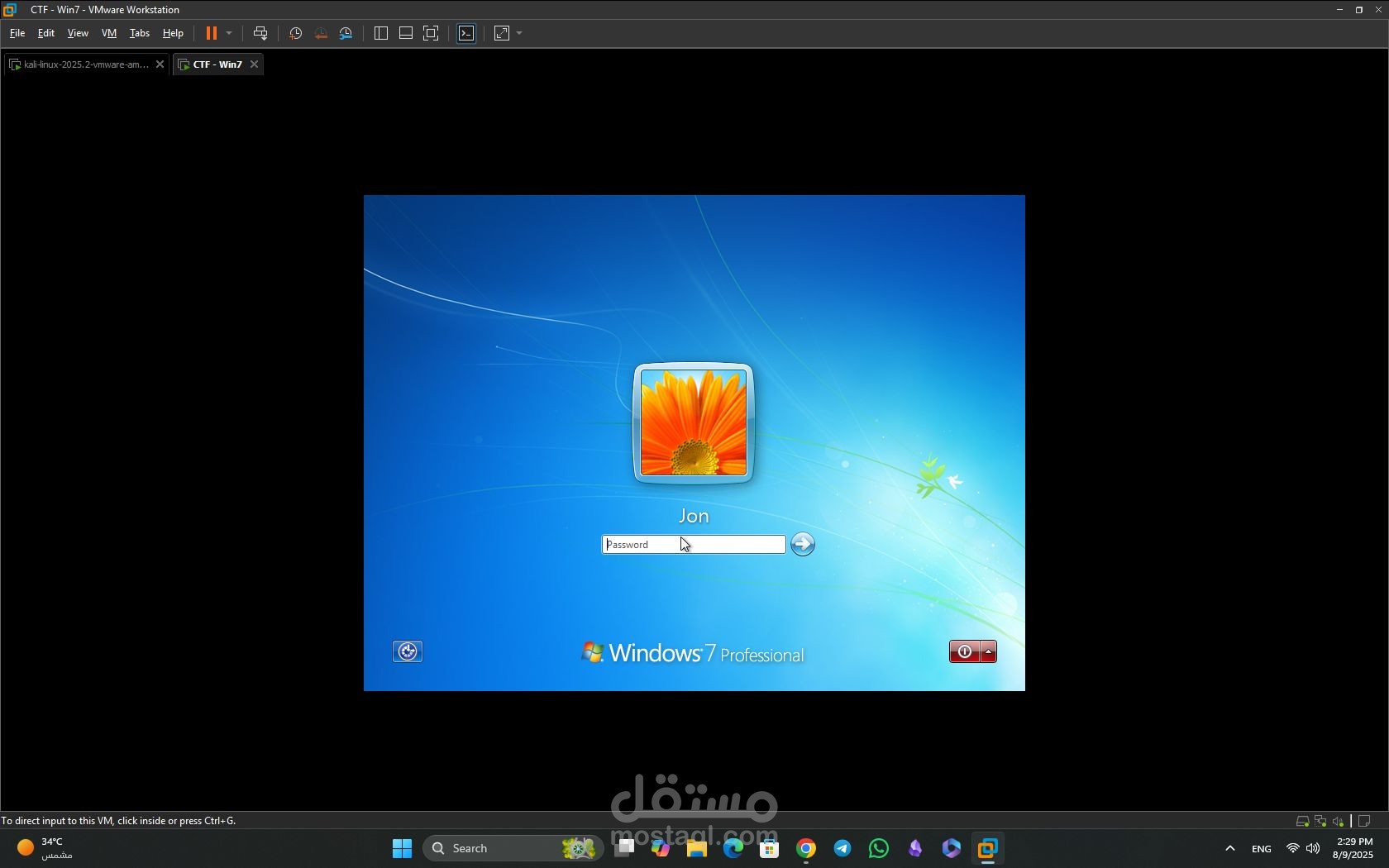Open the Edit menu
This screenshot has height=868, width=1389.
(46, 33)
